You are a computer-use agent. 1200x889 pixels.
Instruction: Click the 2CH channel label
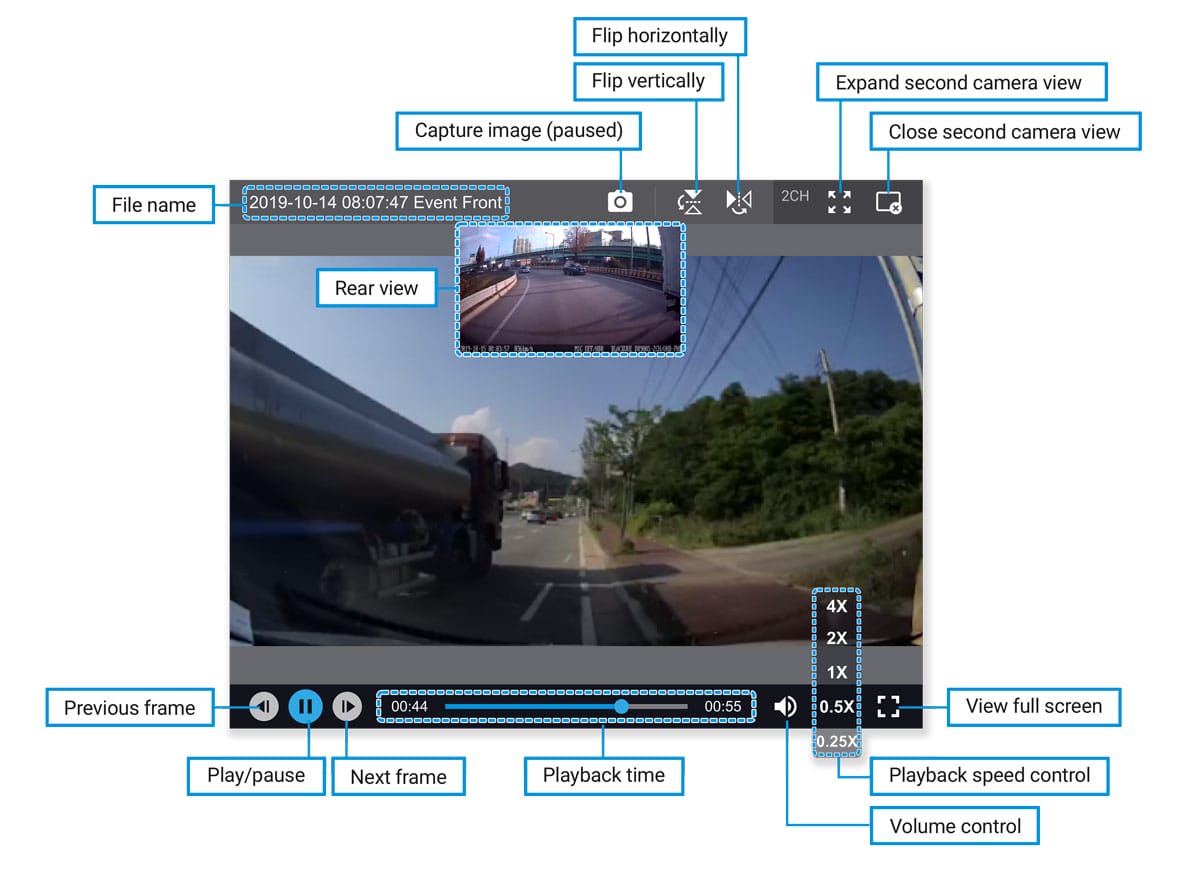click(795, 197)
